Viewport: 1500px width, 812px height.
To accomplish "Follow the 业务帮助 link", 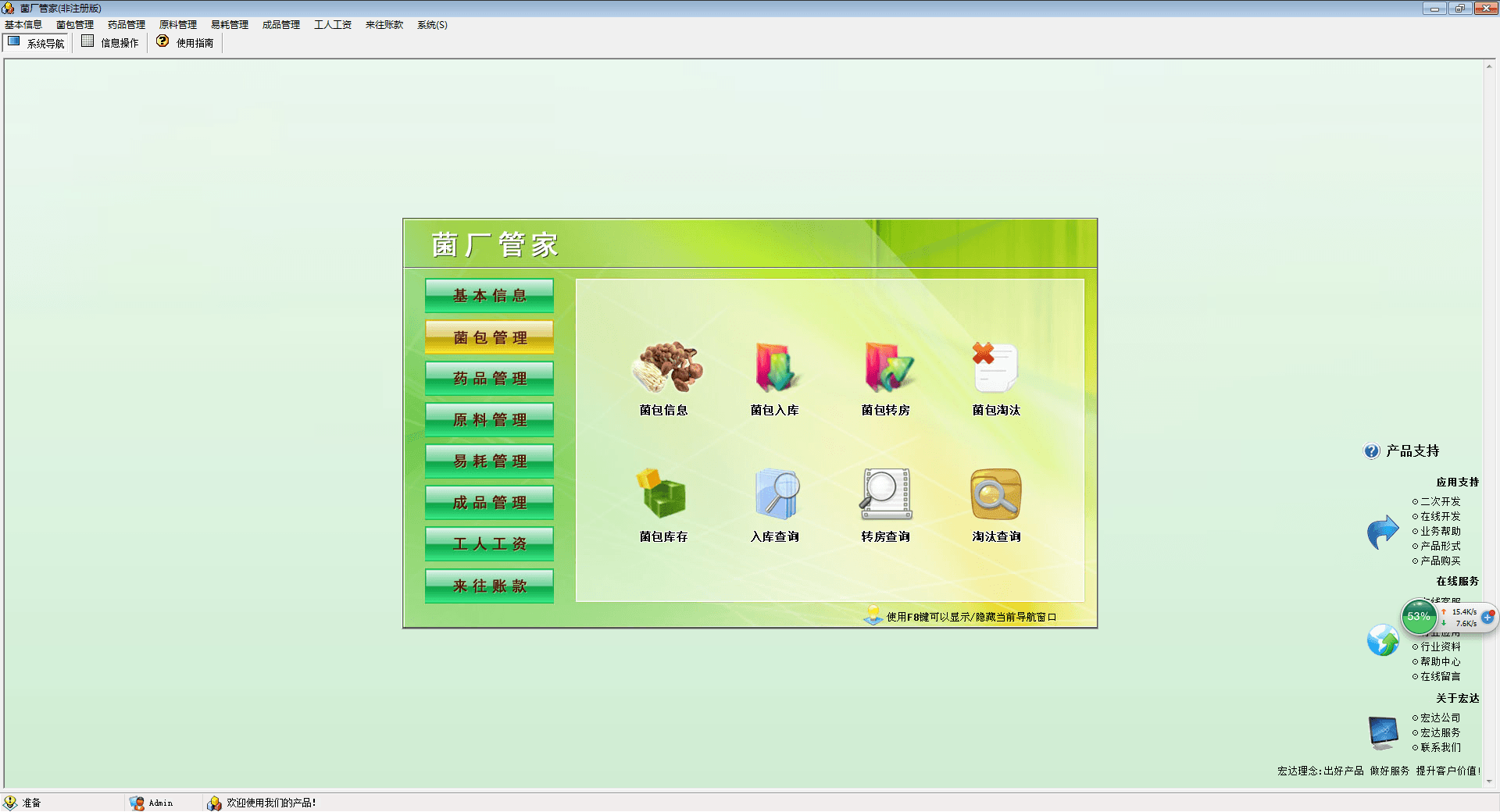I will tap(1440, 531).
